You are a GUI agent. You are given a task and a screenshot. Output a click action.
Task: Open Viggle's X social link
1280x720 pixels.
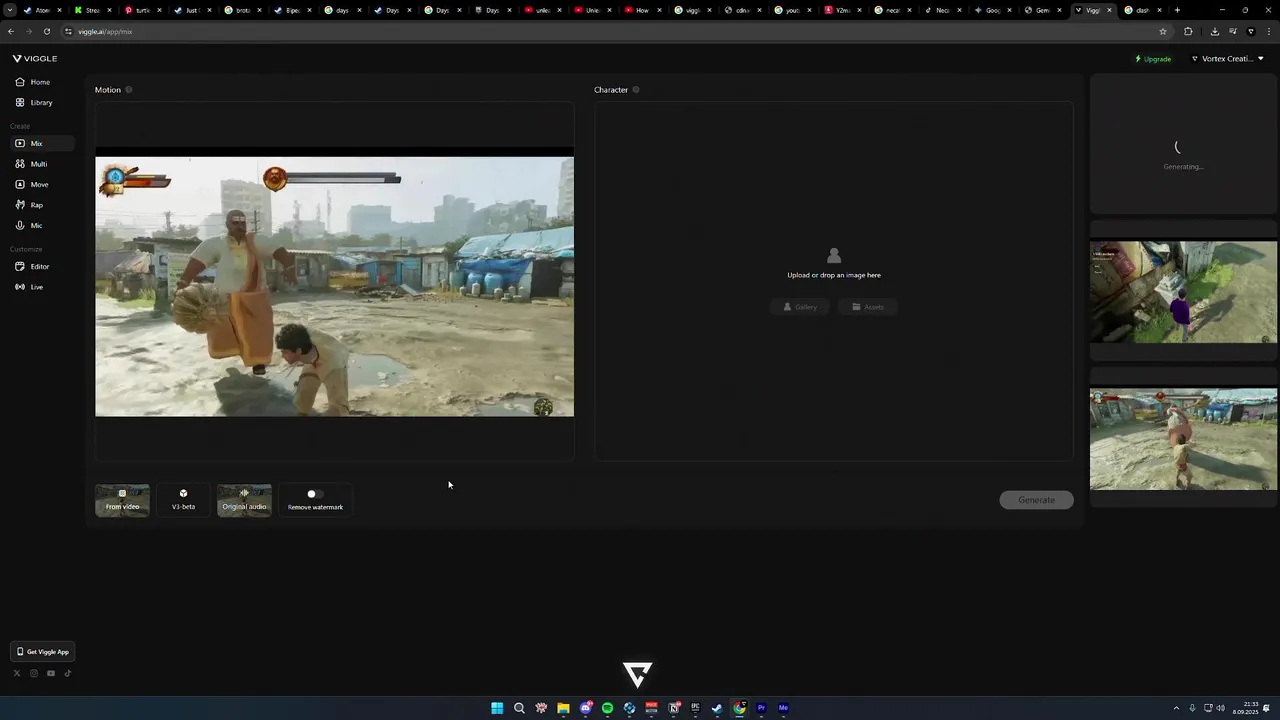[16, 673]
